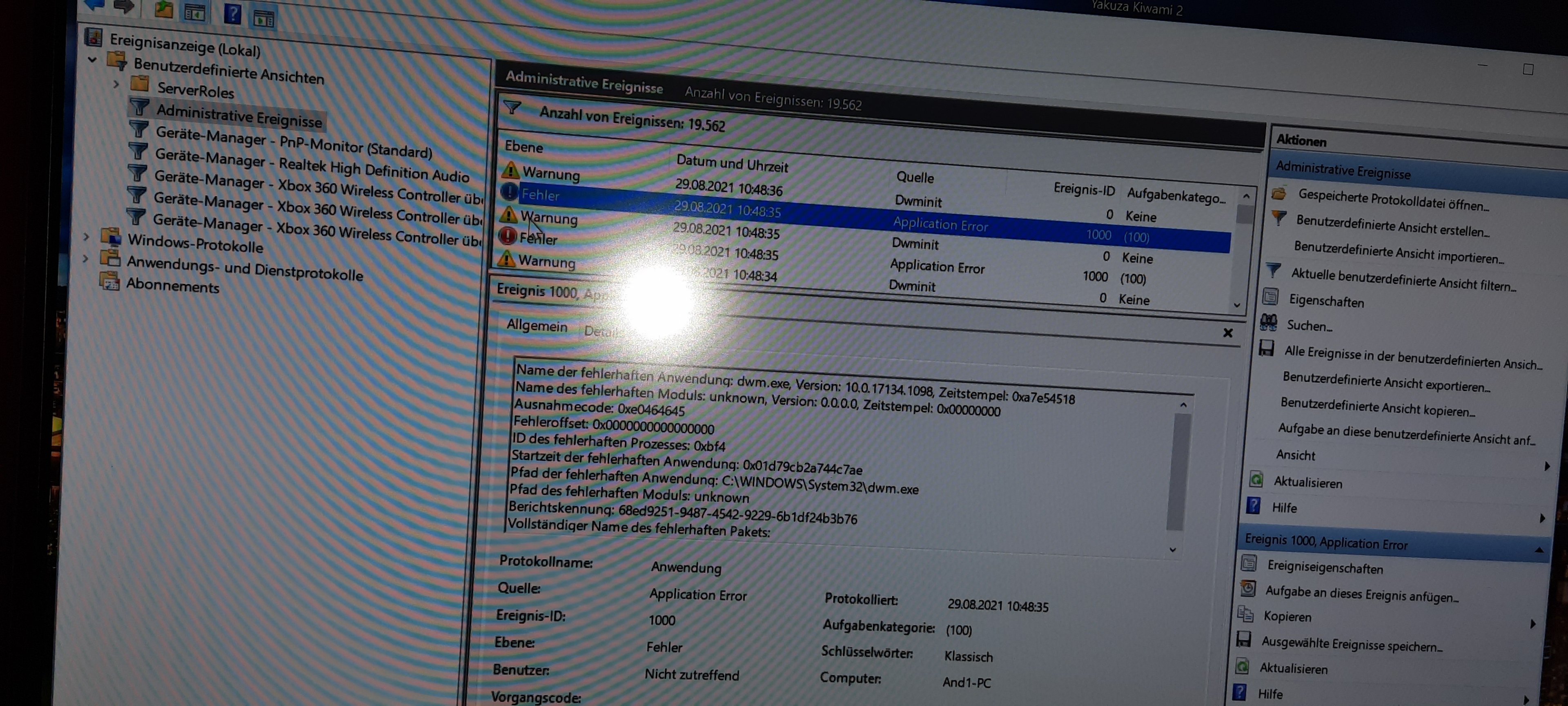Click the Kopieren icon in actions pane
1568x706 pixels.
click(1245, 614)
